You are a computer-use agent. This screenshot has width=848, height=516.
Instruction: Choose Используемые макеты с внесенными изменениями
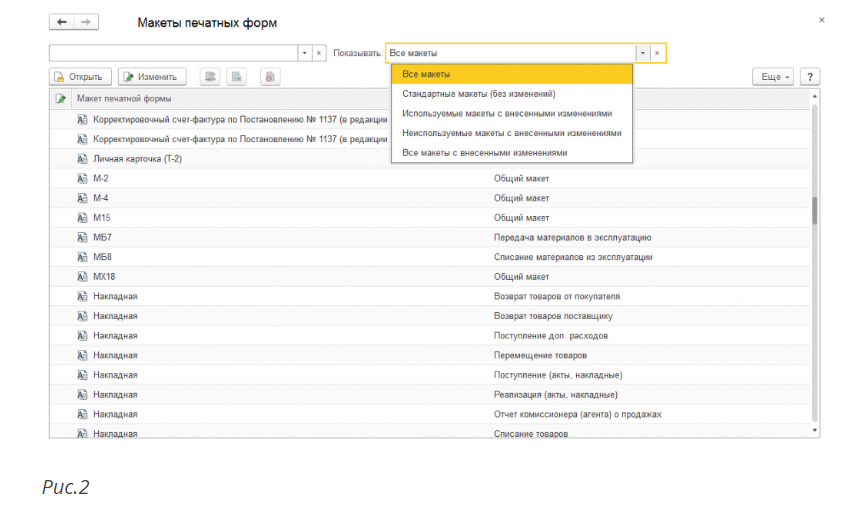click(x=506, y=113)
